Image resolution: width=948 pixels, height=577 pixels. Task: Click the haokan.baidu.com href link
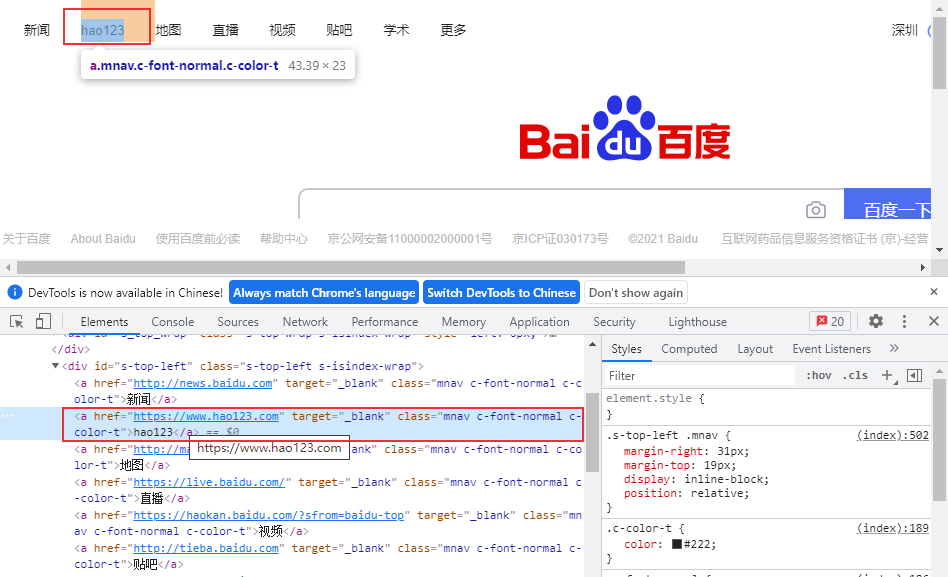[x=268, y=515]
